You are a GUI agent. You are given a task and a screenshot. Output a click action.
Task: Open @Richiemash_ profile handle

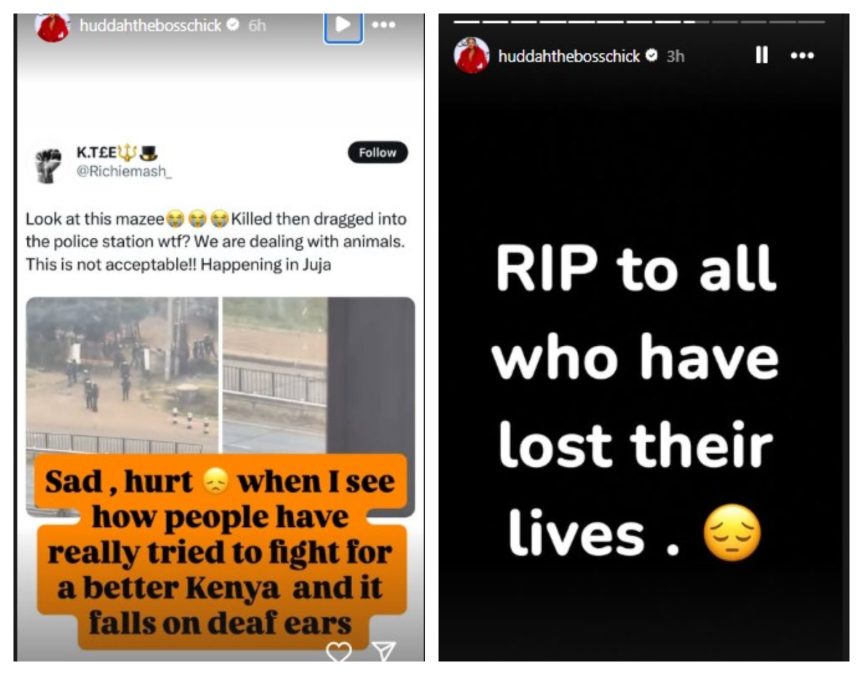coord(124,171)
